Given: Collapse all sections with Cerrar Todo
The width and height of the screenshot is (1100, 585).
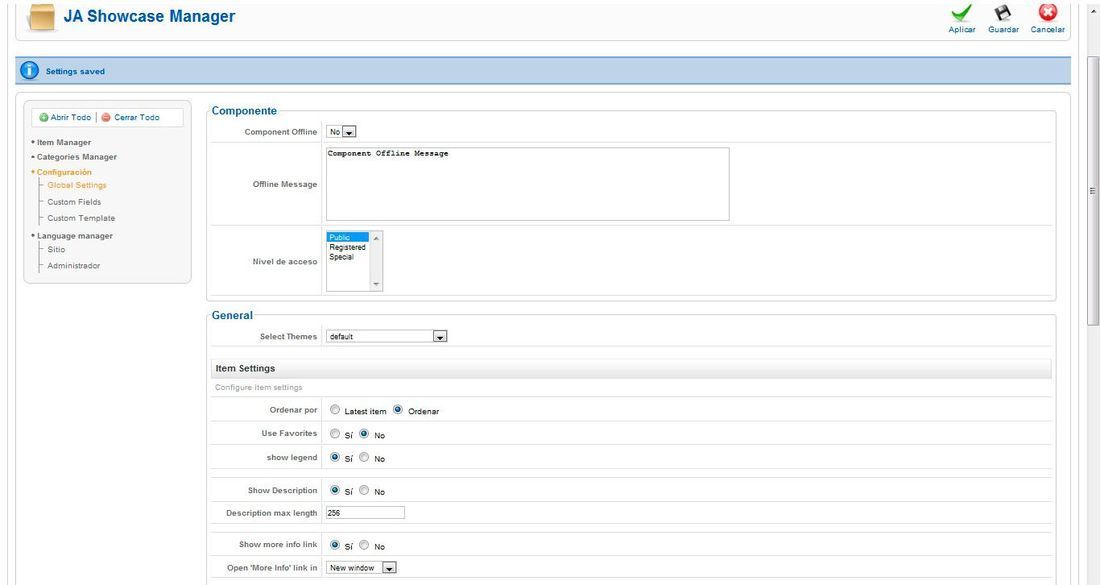Looking at the screenshot, I should [136, 117].
